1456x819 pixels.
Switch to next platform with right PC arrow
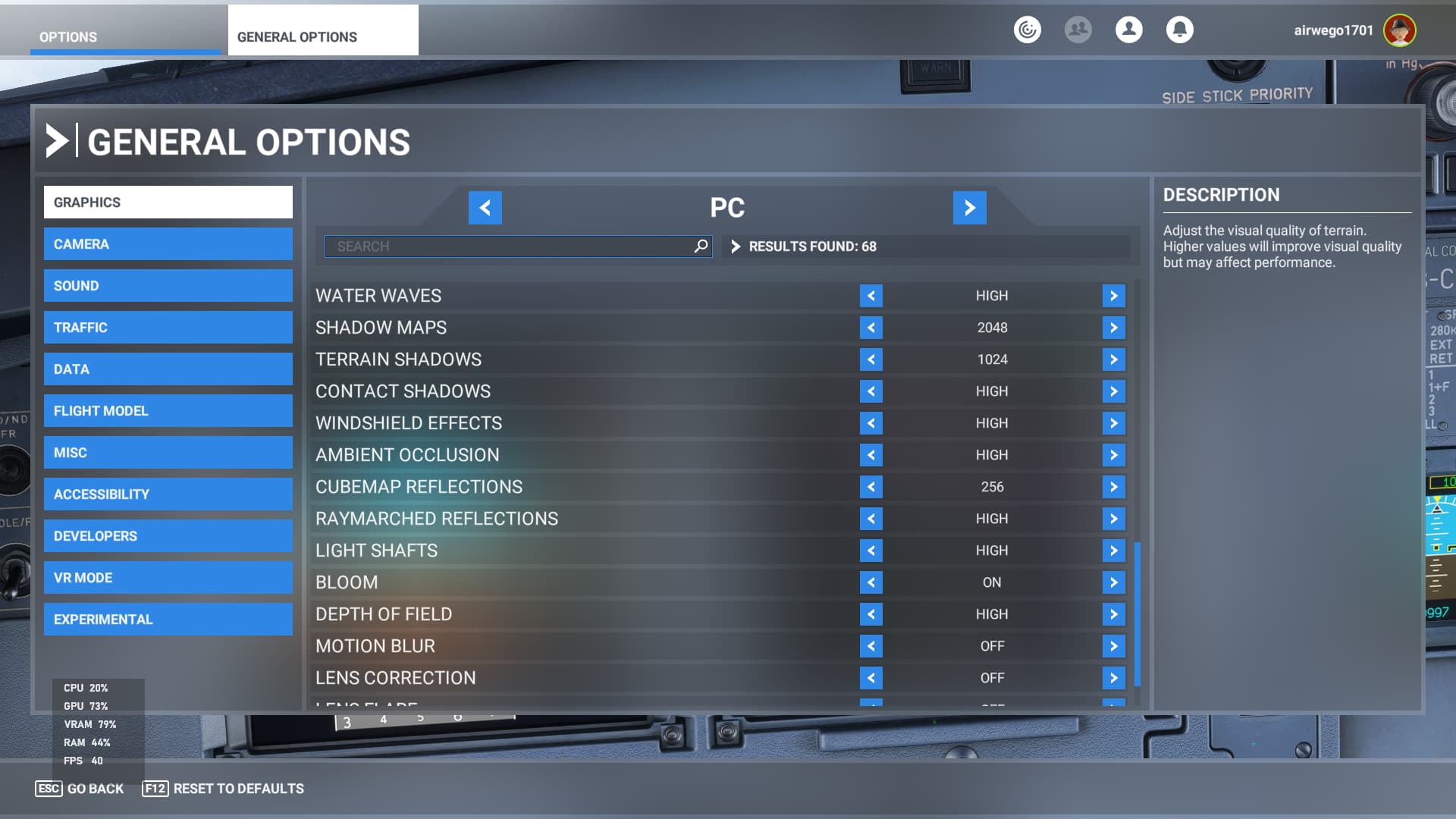(x=970, y=208)
